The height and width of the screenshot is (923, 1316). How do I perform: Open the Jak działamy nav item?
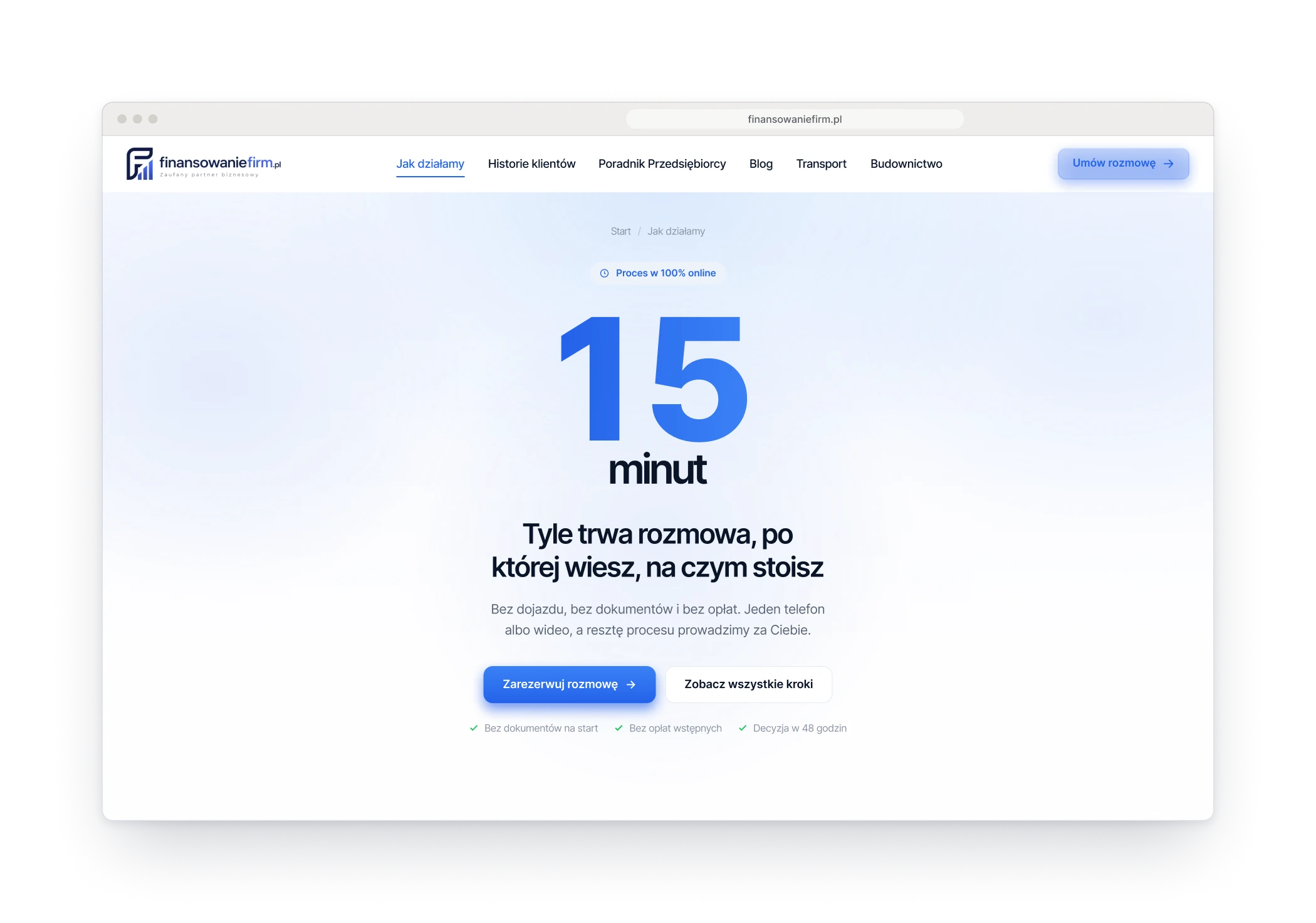[430, 164]
